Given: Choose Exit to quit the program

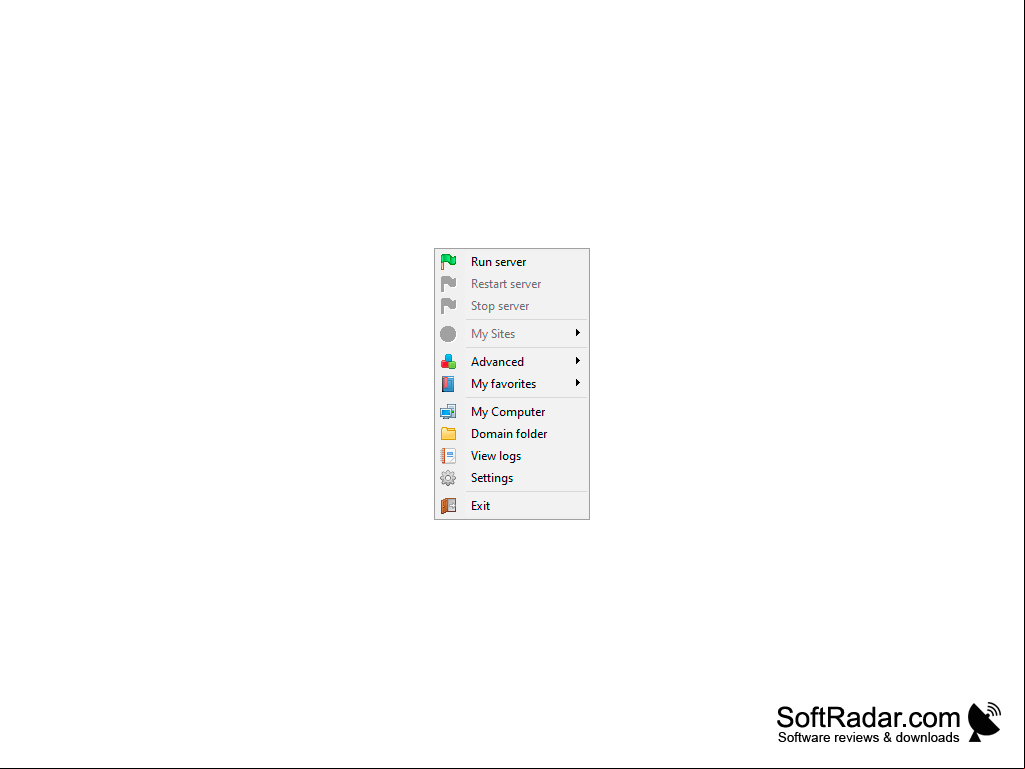Looking at the screenshot, I should [x=512, y=505].
